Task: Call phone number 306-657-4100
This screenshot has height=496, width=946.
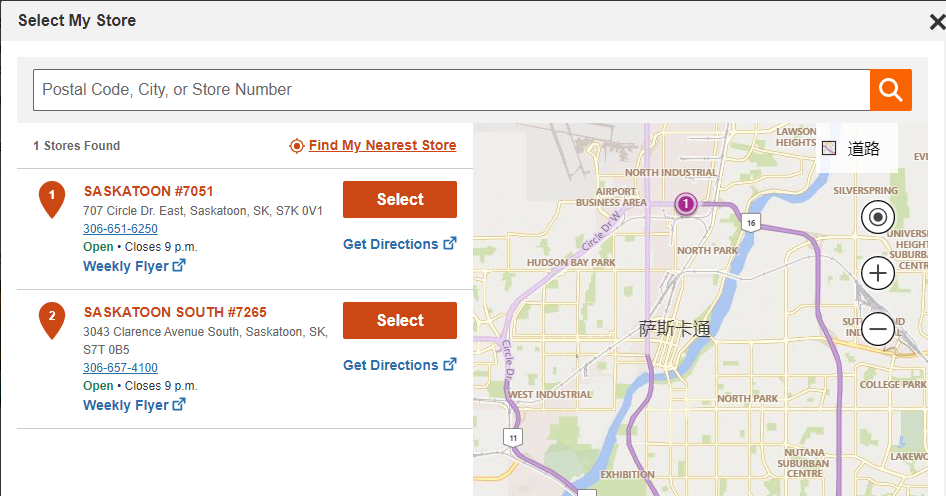Action: [x=120, y=368]
